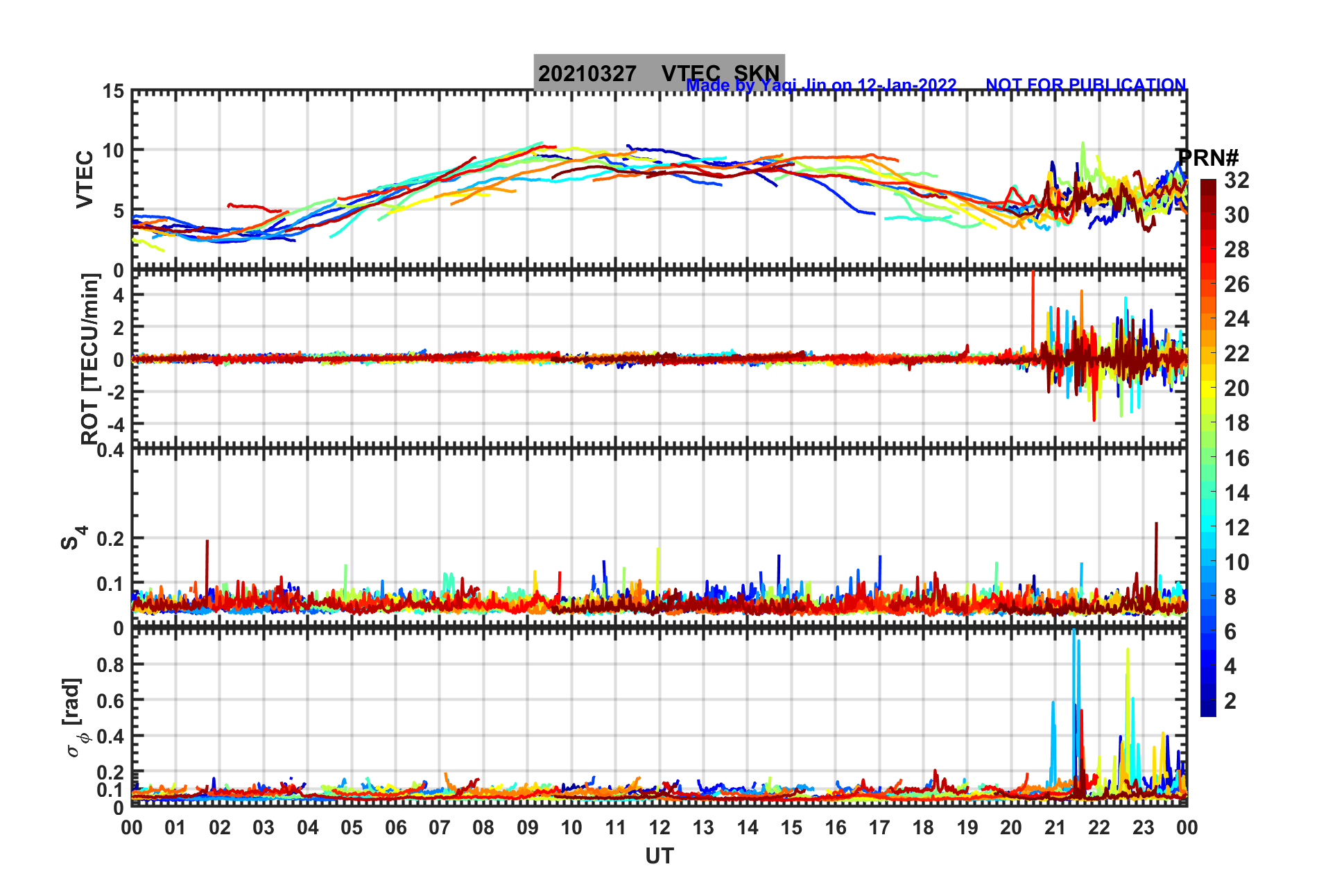Click the S4 y-axis label

pyautogui.click(x=73, y=538)
